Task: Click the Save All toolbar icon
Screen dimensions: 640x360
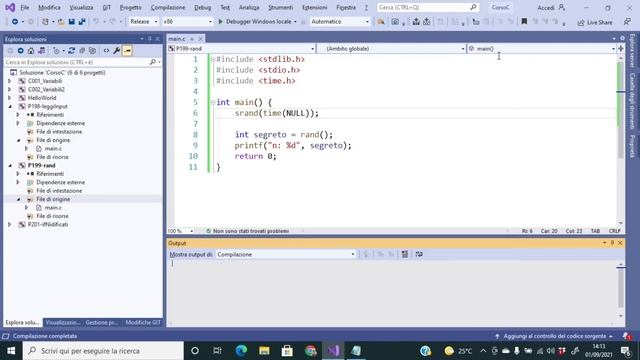Action: click(x=82, y=22)
